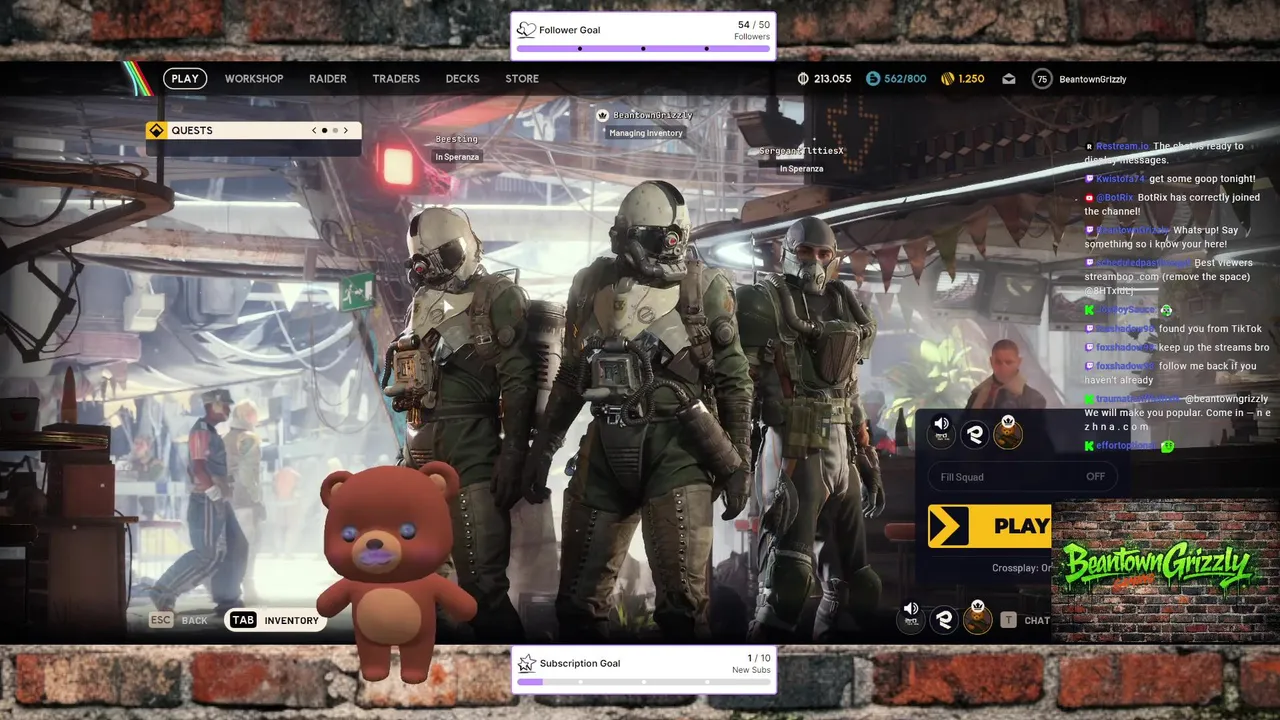Viewport: 1280px width, 720px height.
Task: Open BeantownGrizzly profile name in top bar
Action: pos(1093,79)
